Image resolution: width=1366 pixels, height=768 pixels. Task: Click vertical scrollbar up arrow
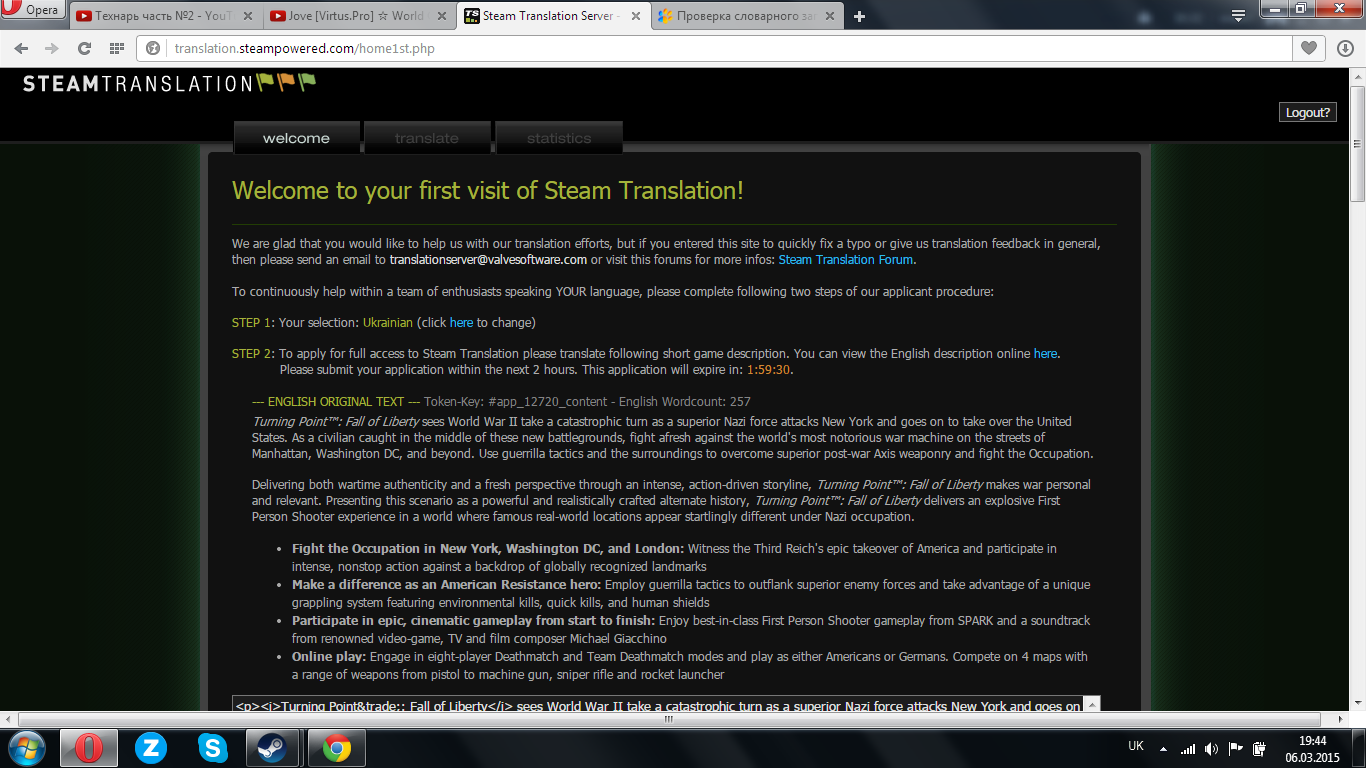click(x=1357, y=76)
